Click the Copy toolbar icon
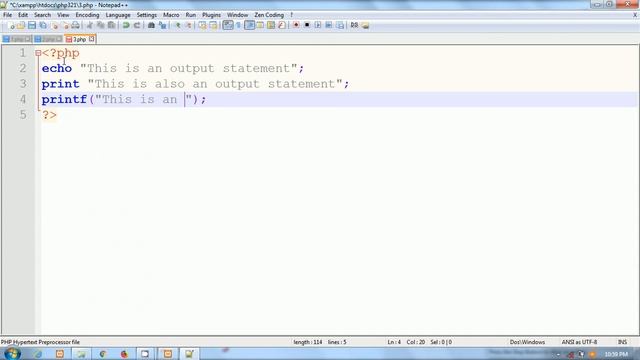The image size is (640, 360). coord(100,25)
